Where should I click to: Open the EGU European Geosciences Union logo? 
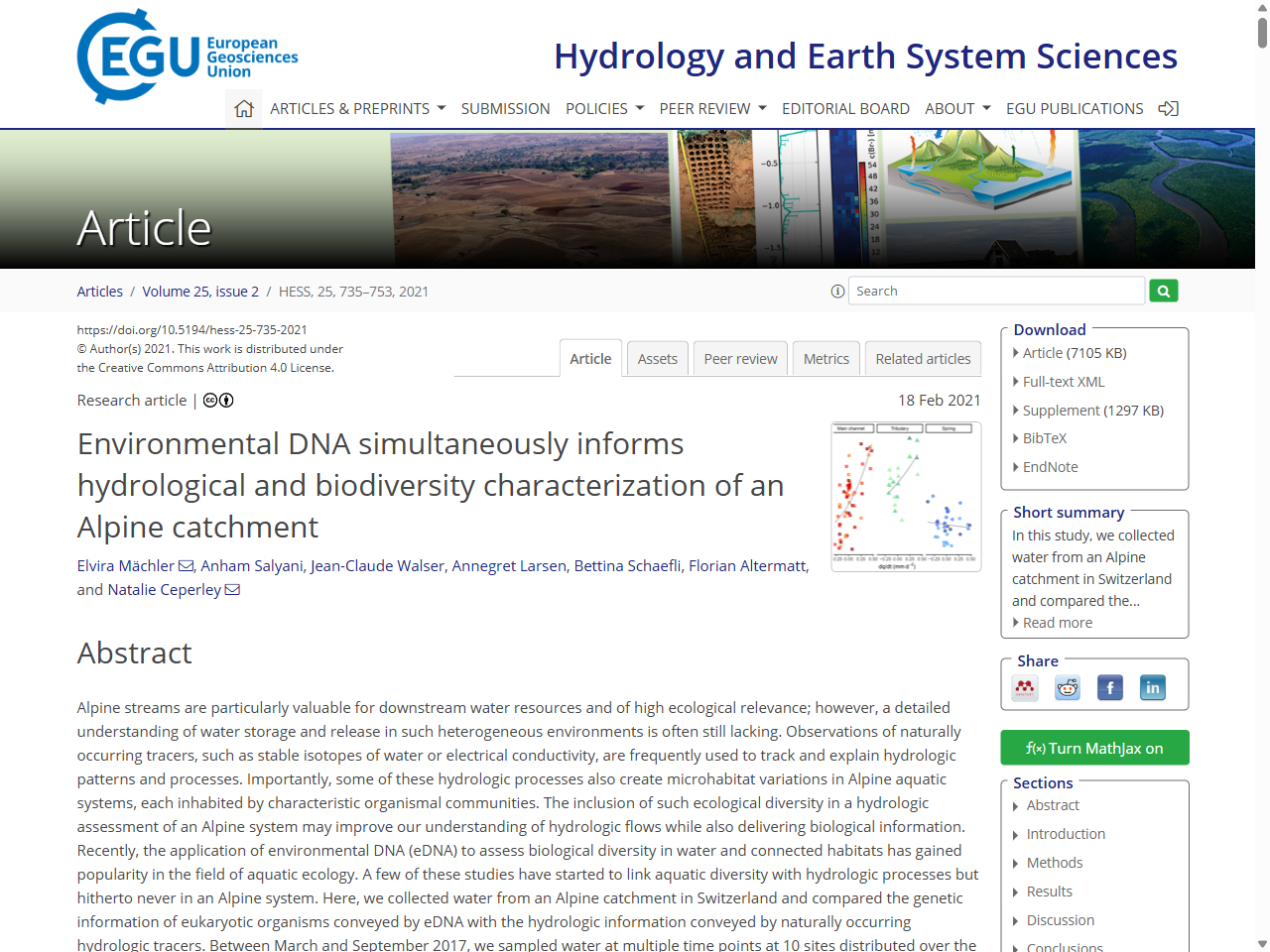coord(188,57)
